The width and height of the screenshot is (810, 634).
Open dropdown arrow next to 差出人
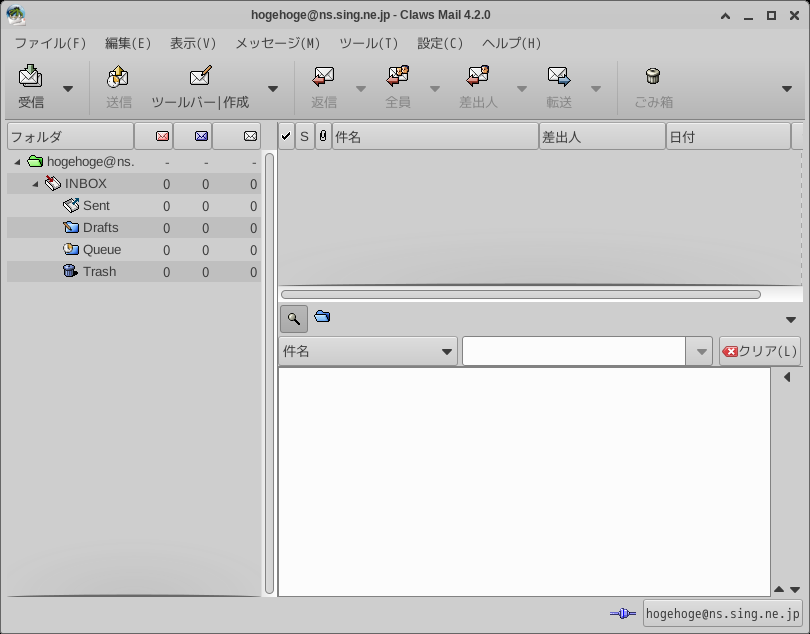point(522,89)
